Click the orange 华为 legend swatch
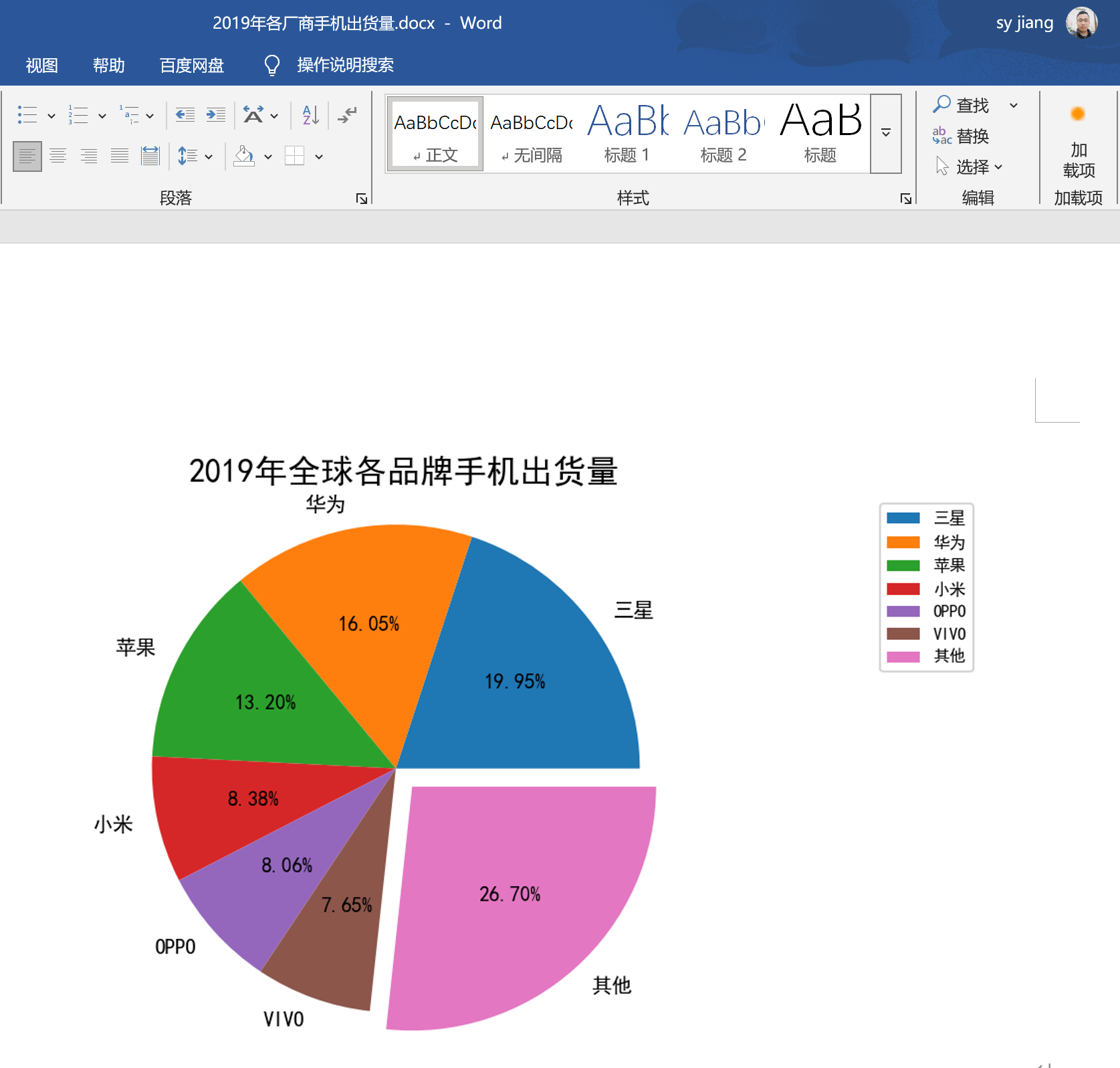Viewport: 1120px width, 1068px height. [903, 542]
